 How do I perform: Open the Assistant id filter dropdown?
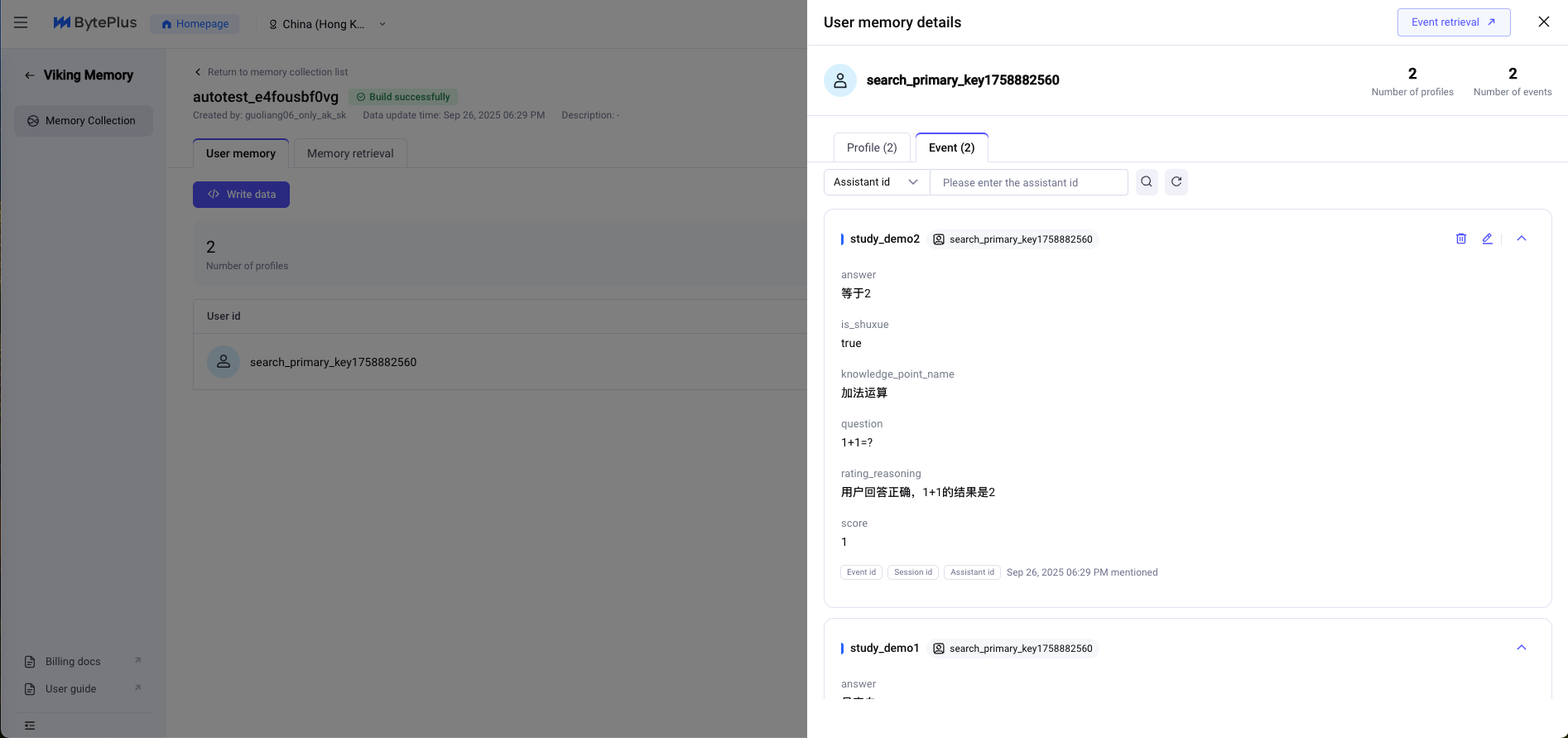(x=877, y=182)
